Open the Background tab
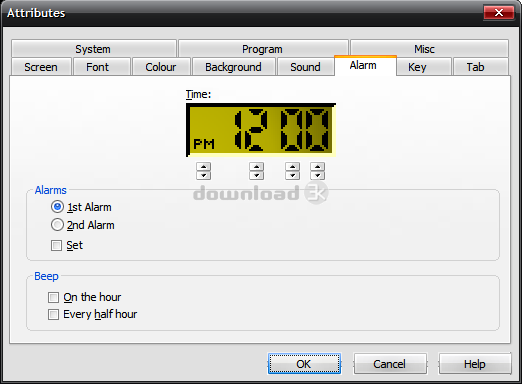The height and width of the screenshot is (384, 522). pos(233,67)
